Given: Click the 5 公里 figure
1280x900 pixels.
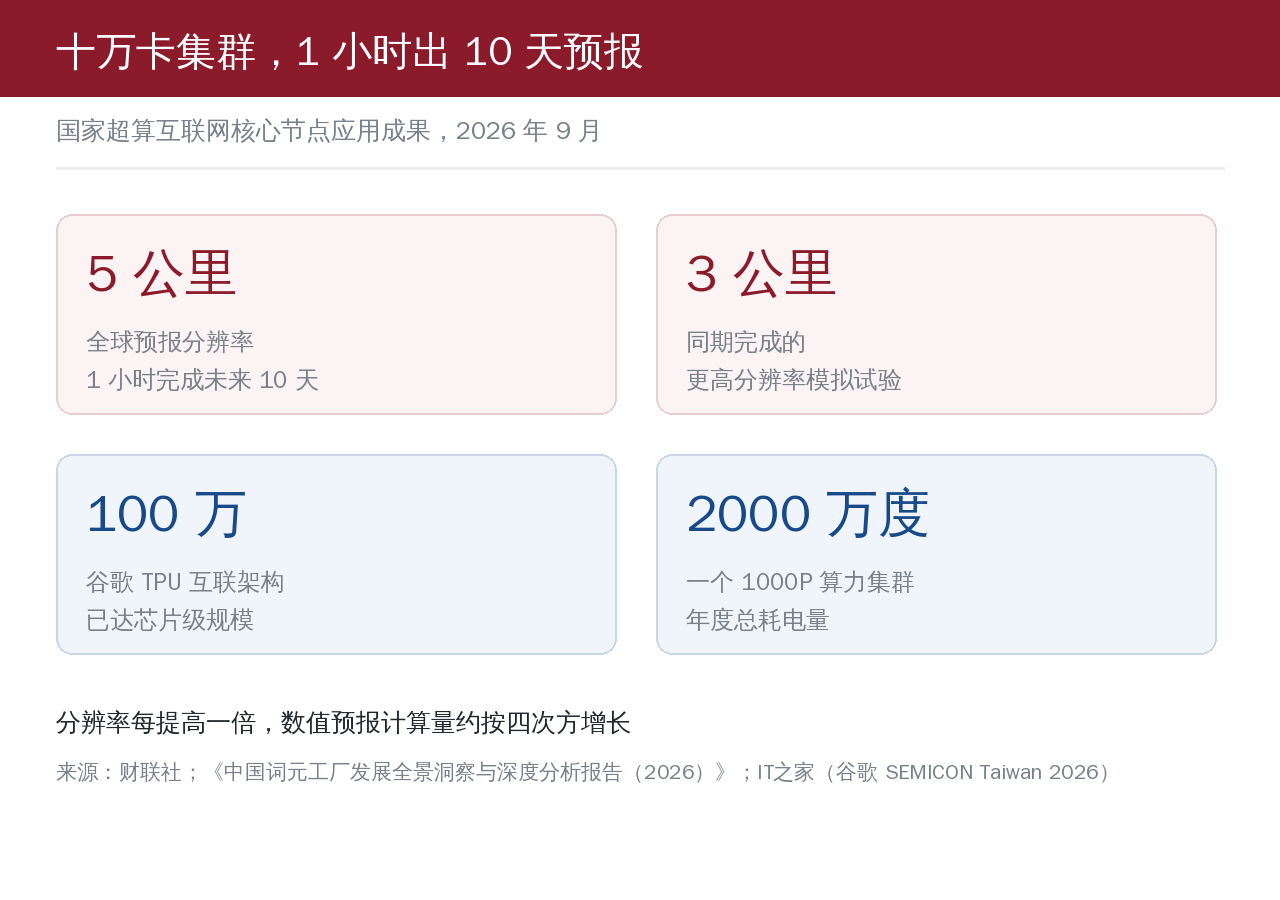Looking at the screenshot, I should pos(161,273).
